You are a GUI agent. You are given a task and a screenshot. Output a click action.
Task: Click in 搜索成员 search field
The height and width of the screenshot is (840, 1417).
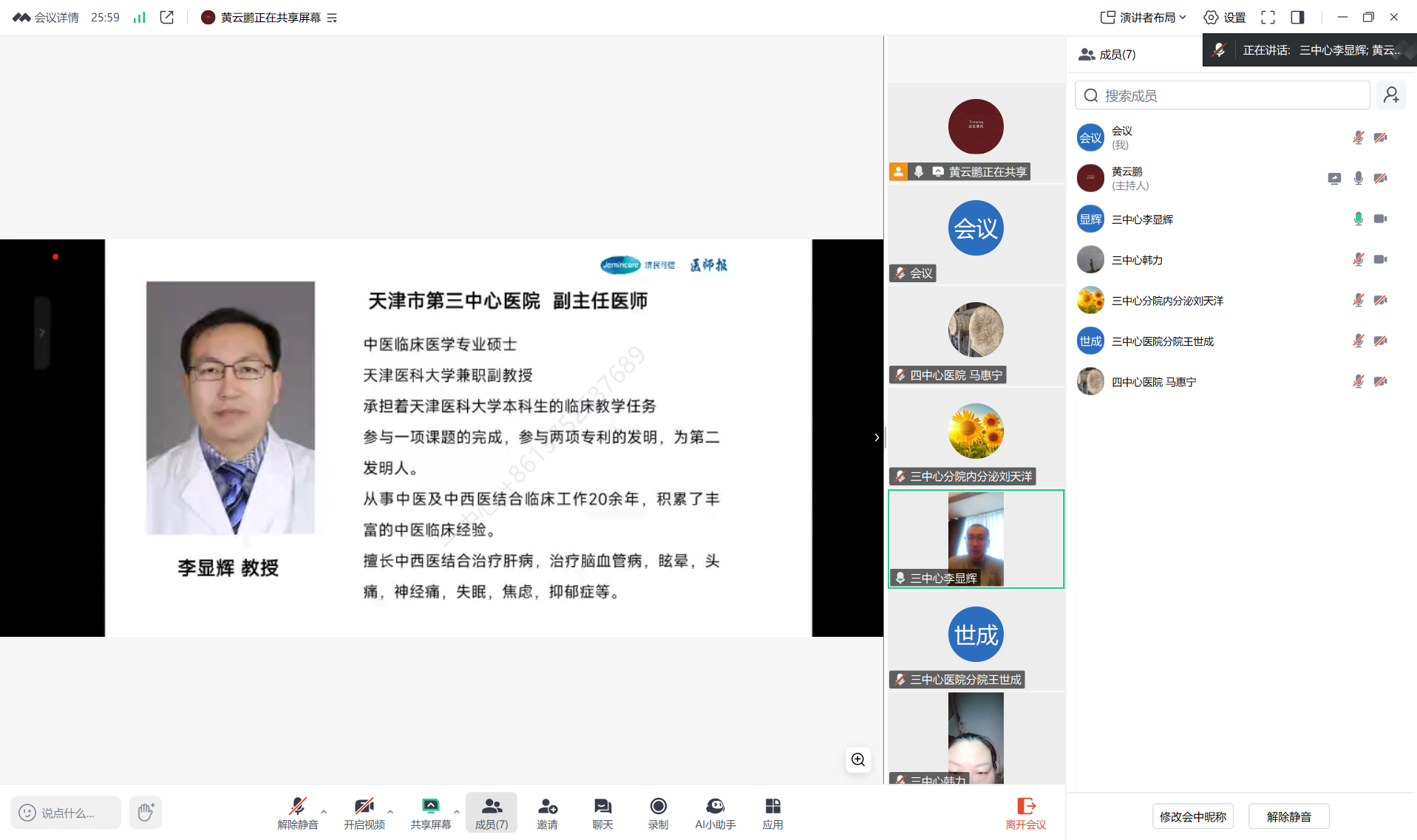(1222, 95)
